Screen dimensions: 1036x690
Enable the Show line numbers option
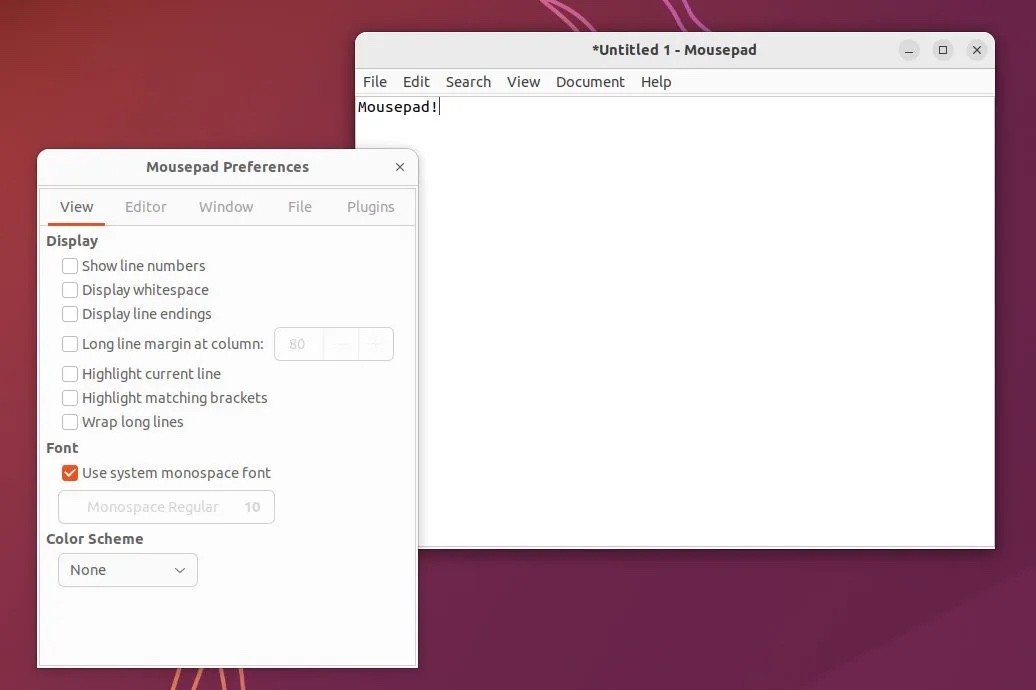point(70,266)
